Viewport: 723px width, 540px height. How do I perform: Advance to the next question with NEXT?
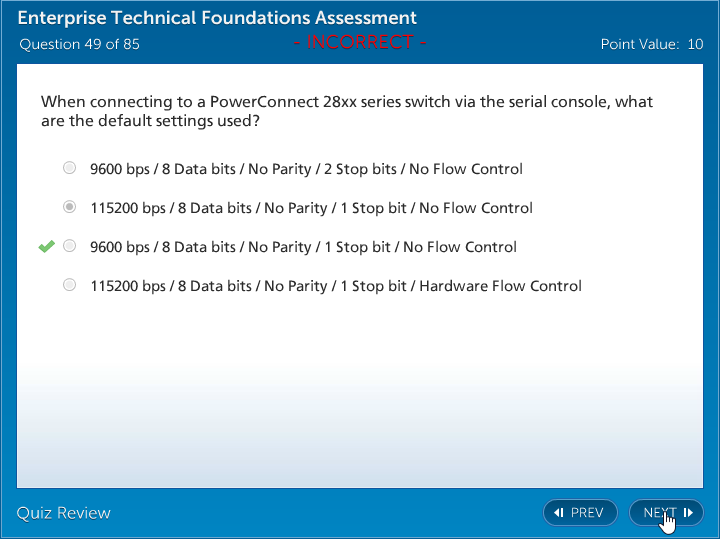tap(665, 513)
